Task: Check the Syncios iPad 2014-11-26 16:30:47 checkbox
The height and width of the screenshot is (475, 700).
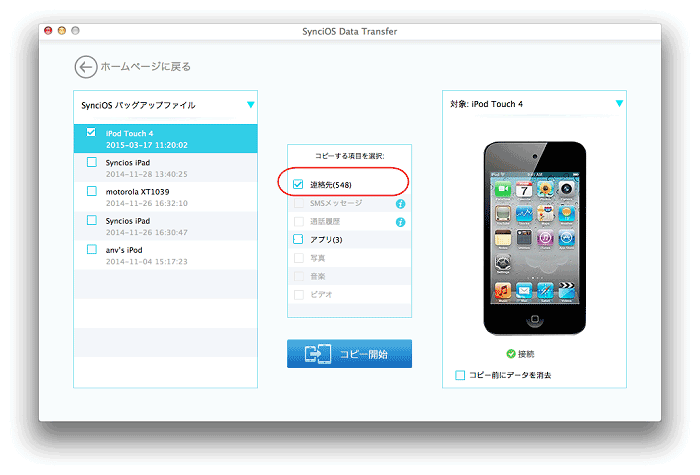Action: [x=92, y=220]
